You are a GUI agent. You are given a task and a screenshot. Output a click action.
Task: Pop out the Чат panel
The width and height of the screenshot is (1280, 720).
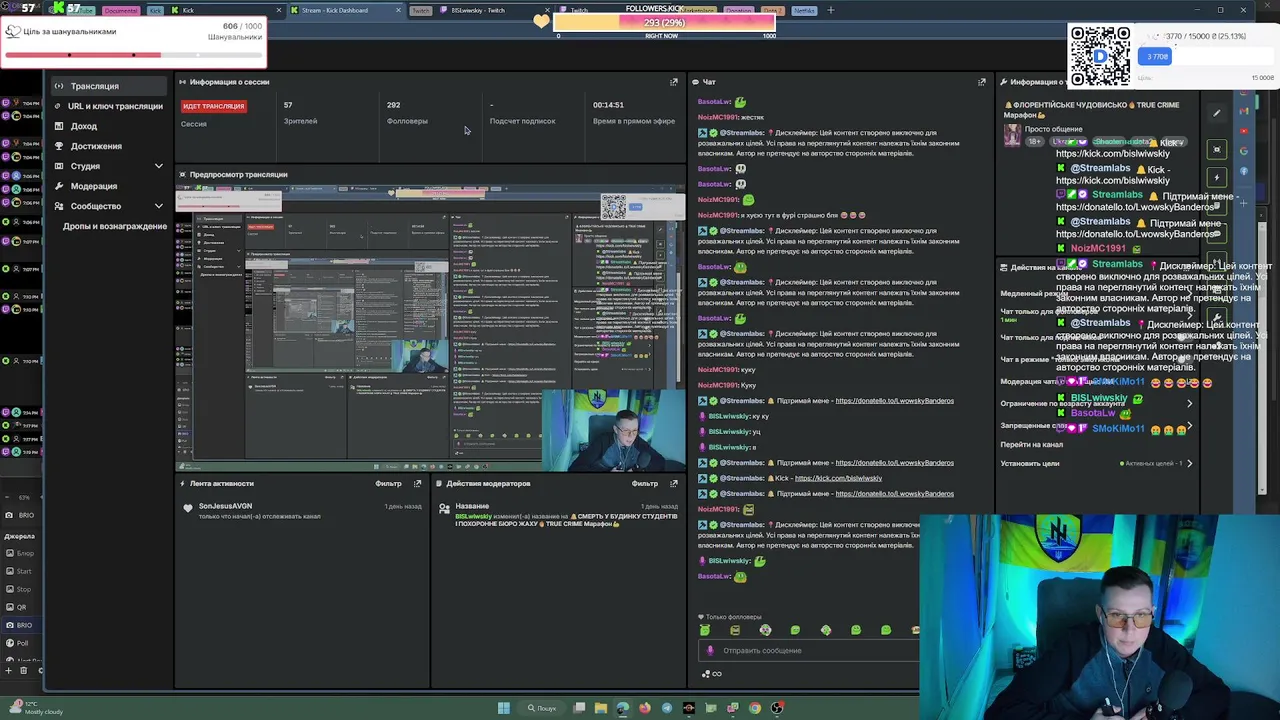pos(982,82)
